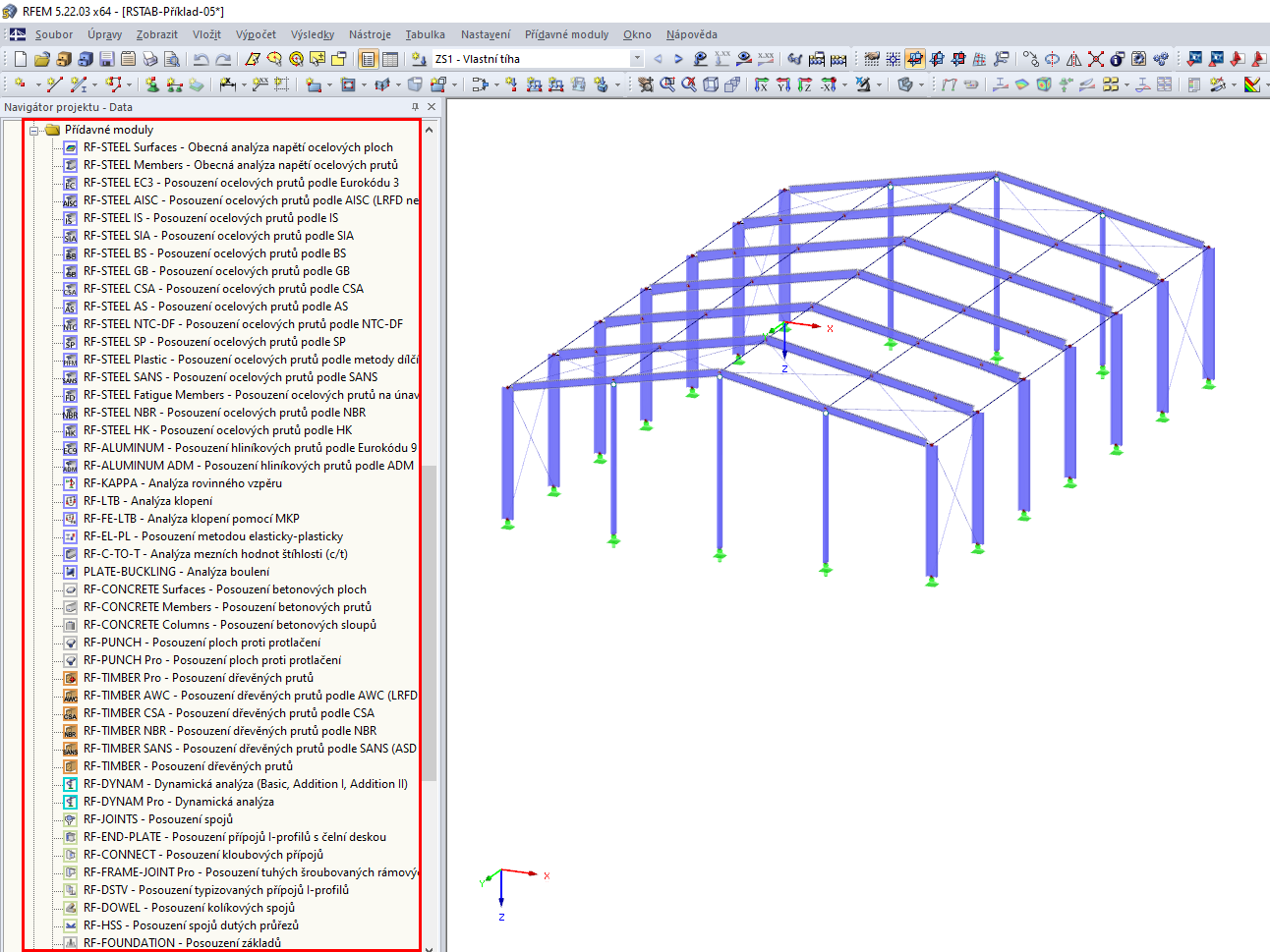Close the Navigator projektu panel
Image resolution: width=1270 pixels, height=952 pixels.
432,107
